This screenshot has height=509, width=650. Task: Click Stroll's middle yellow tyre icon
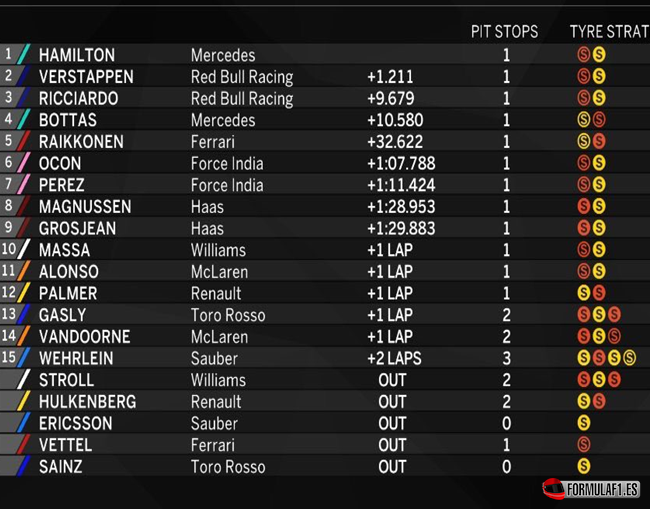tap(599, 380)
